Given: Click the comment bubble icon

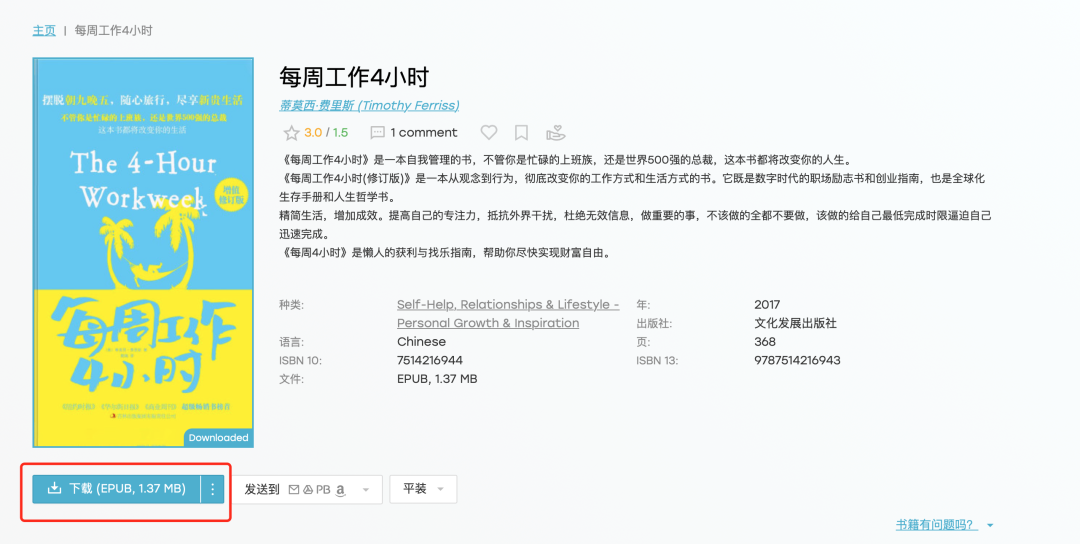Looking at the screenshot, I should 377,133.
